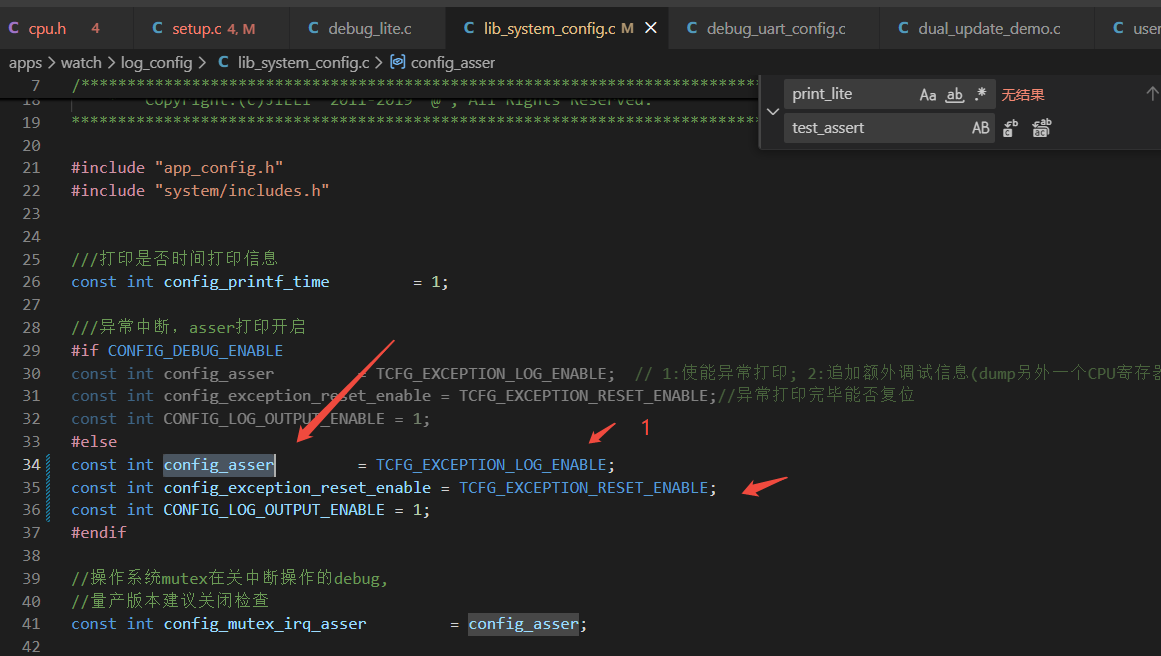The width and height of the screenshot is (1161, 656).
Task: Open the apps breadcrumb folder
Action: click(x=25, y=63)
